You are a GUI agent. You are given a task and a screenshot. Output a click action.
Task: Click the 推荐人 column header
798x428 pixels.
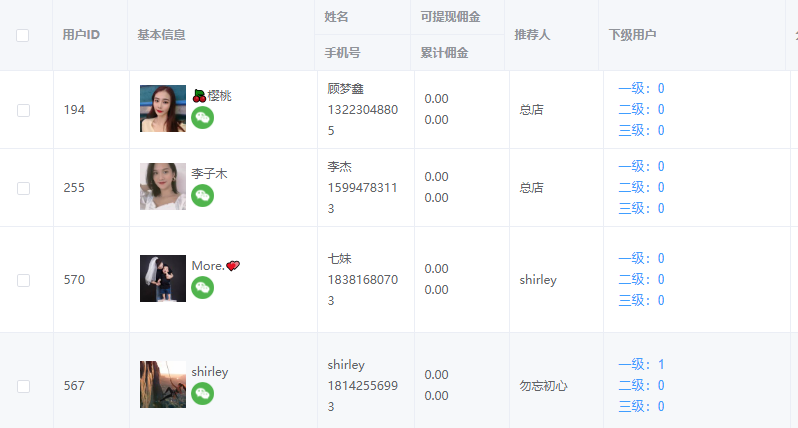tap(532, 35)
